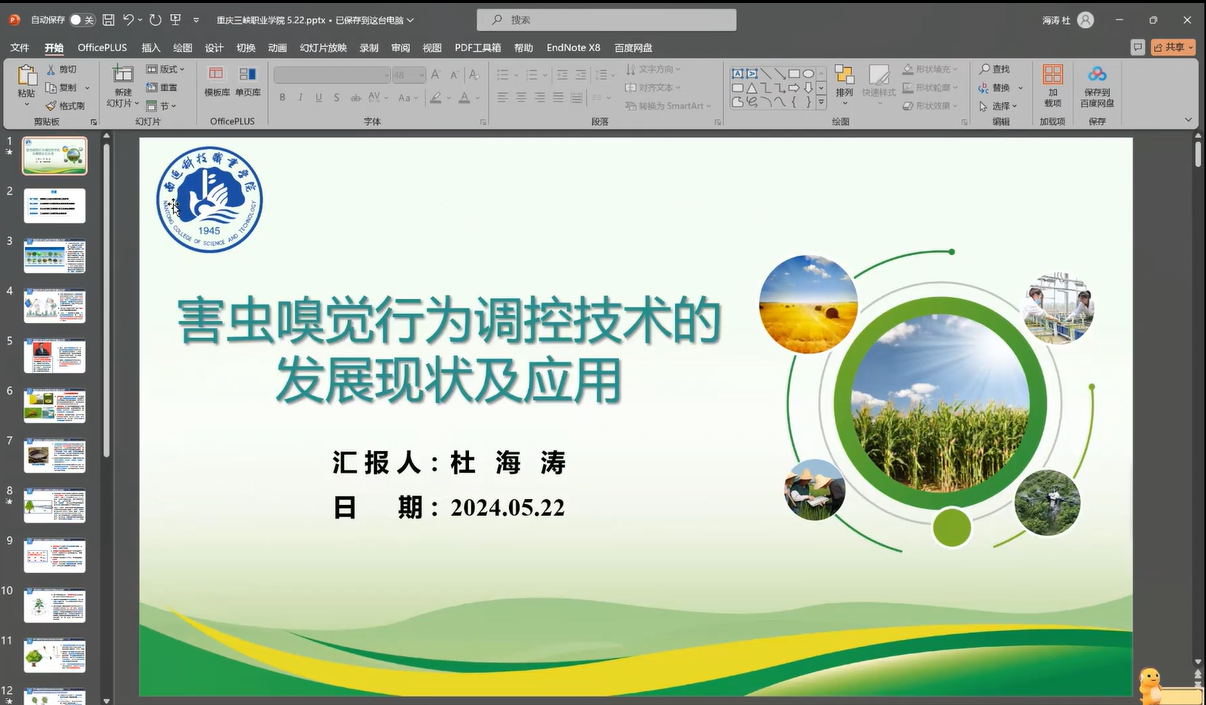Switch to the 插入 ribbon tab

[x=151, y=48]
